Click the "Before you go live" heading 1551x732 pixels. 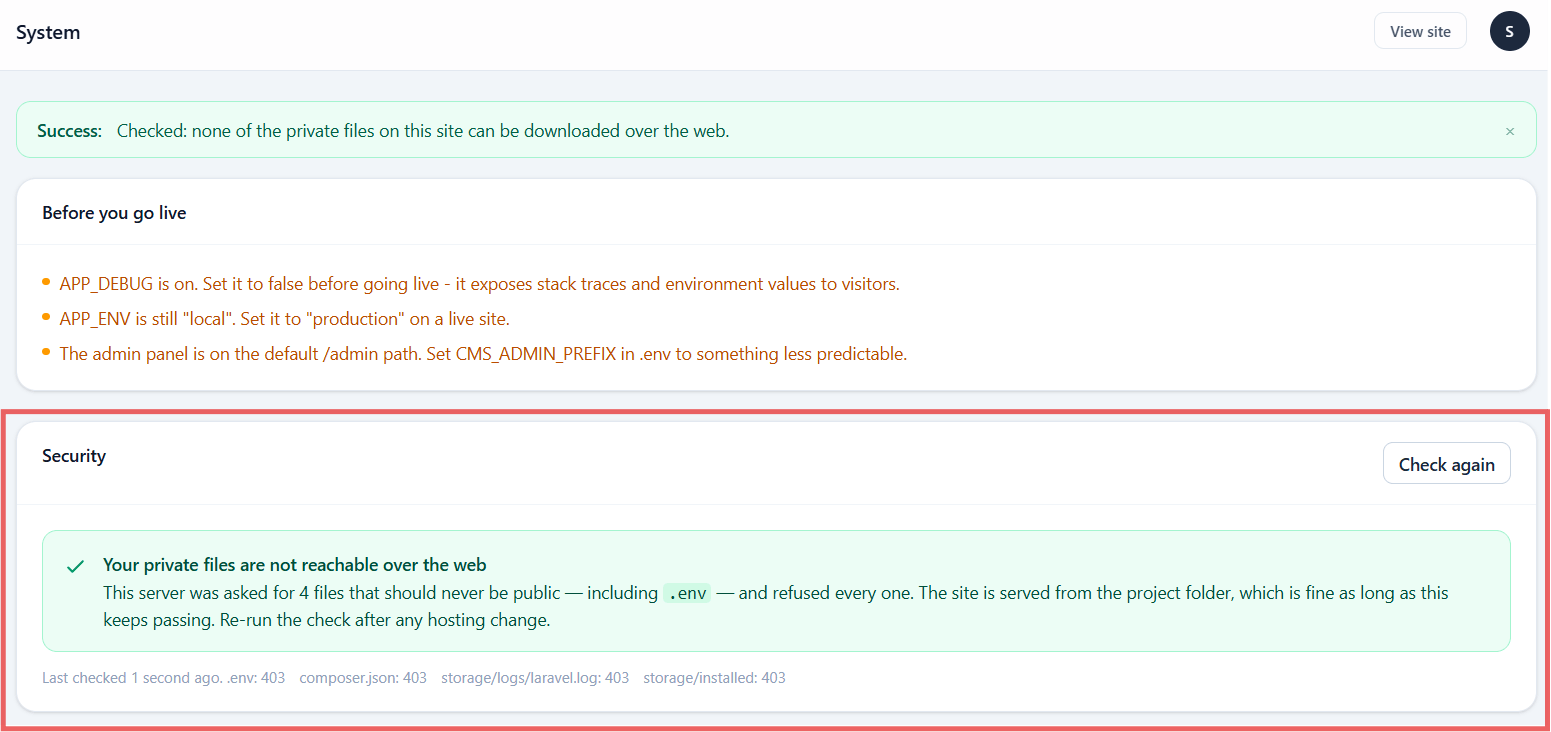click(x=114, y=213)
